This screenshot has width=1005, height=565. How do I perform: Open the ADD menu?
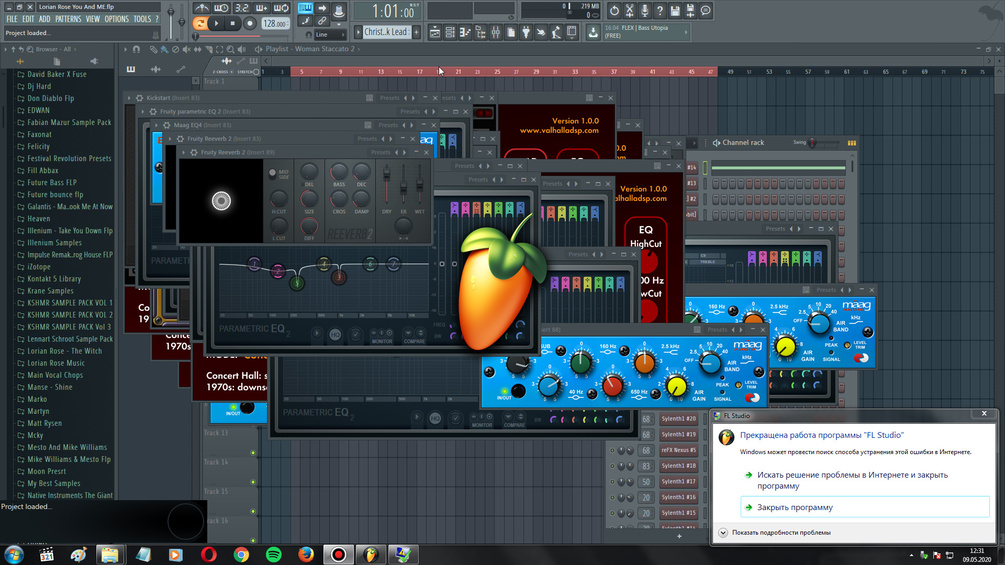[x=45, y=19]
